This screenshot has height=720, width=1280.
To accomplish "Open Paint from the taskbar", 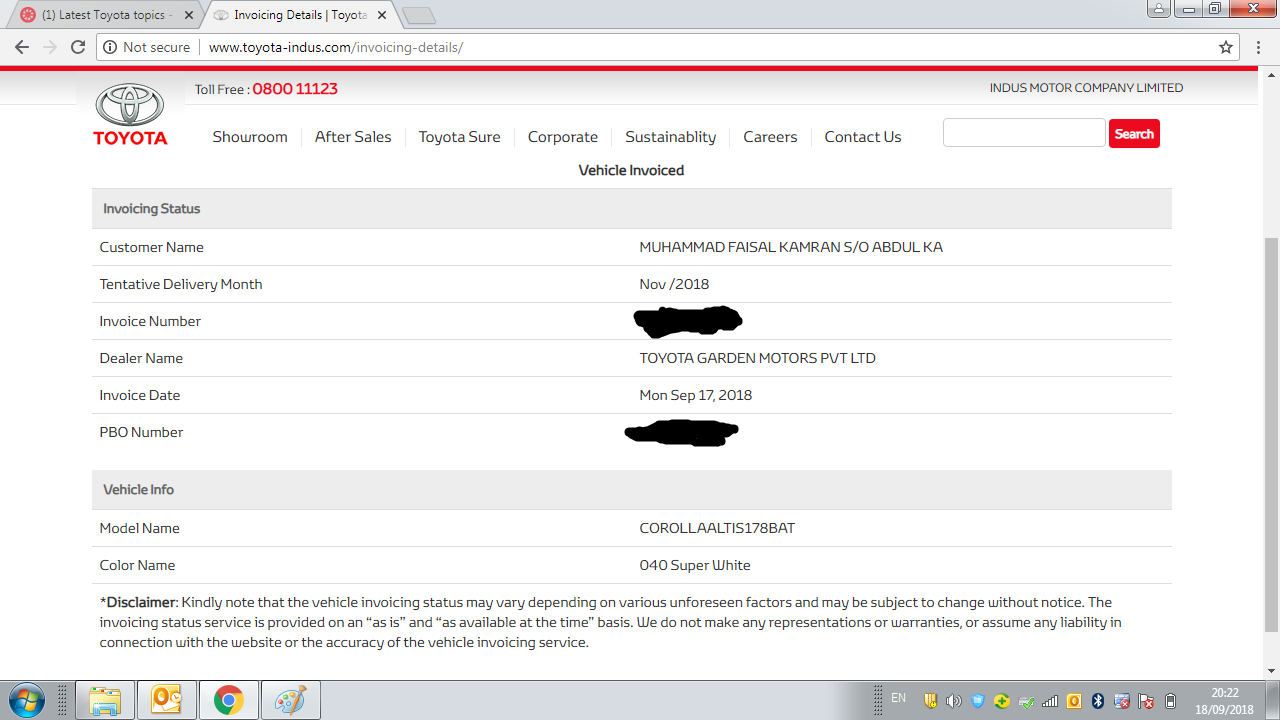I will pos(291,700).
